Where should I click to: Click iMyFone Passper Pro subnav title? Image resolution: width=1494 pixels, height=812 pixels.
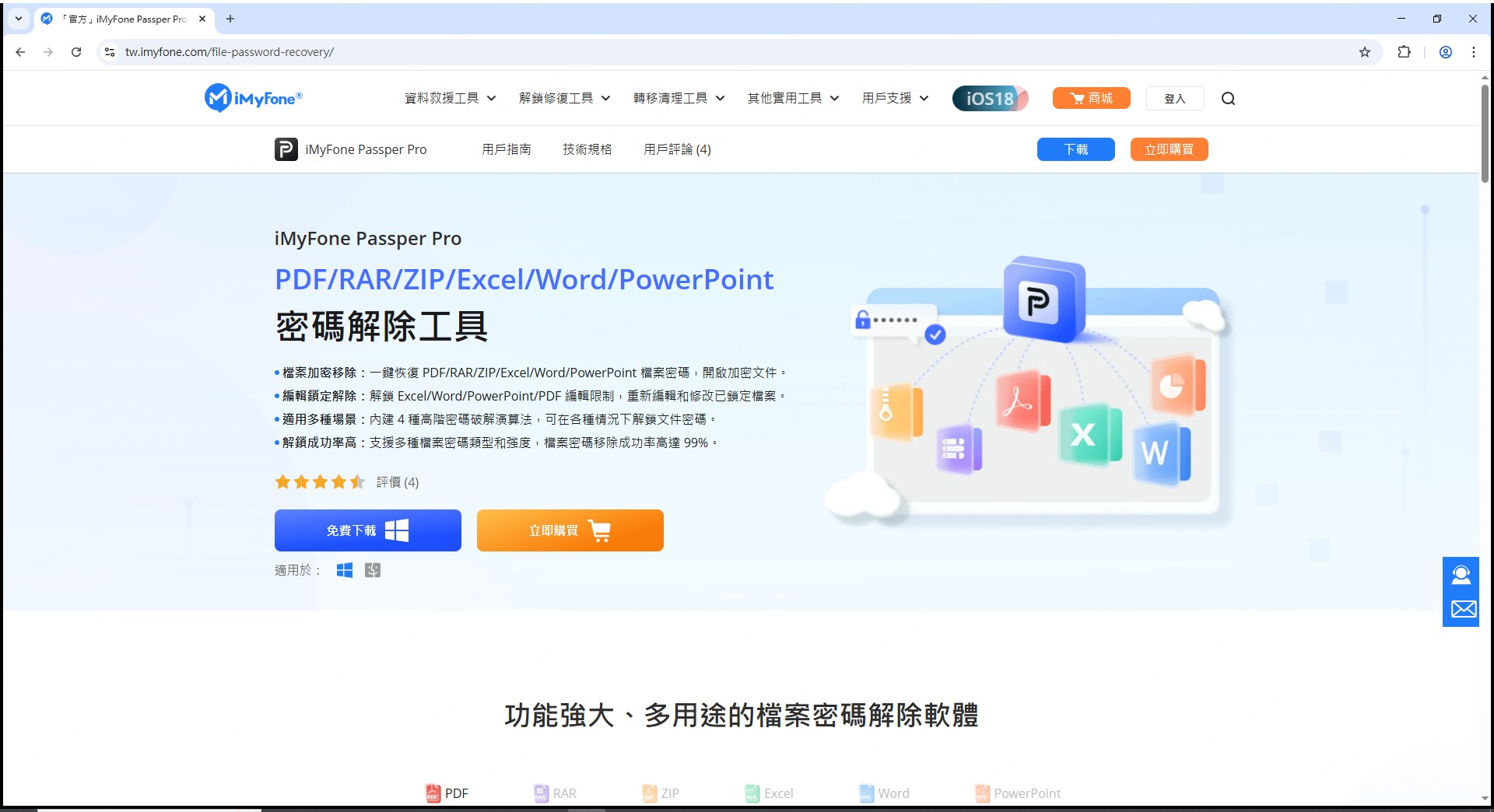[x=366, y=149]
